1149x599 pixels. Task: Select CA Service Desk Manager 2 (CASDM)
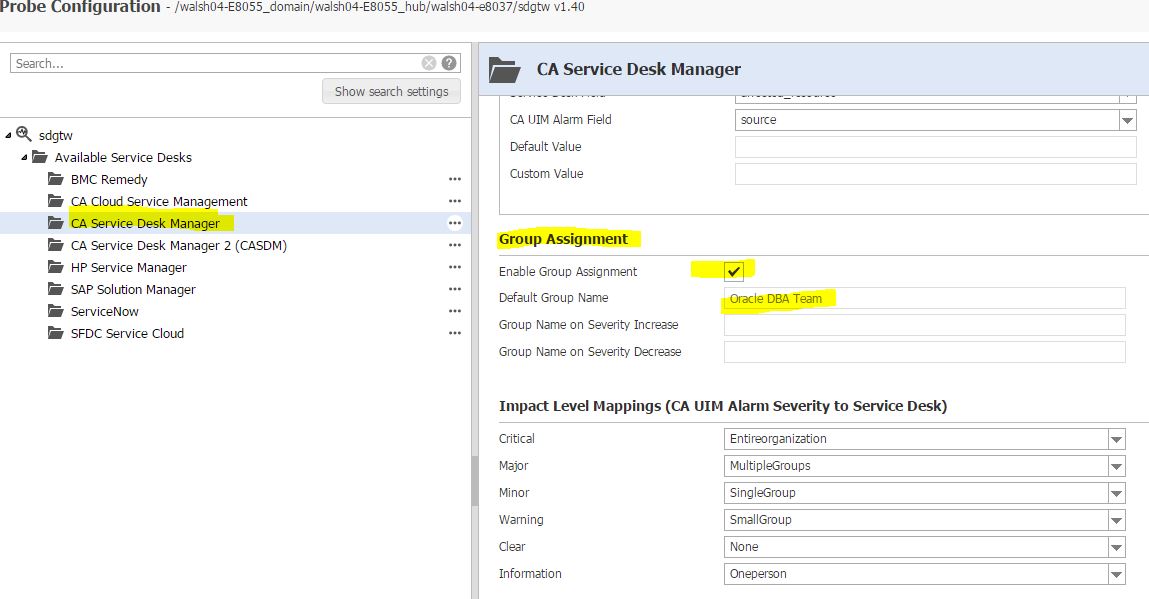pos(179,246)
